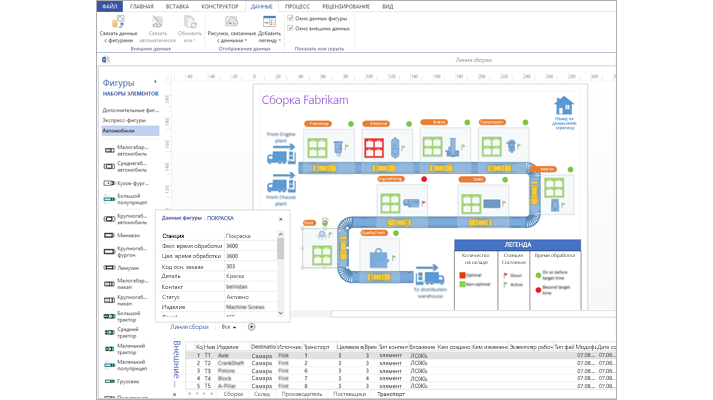Click the Destination column header
The width and height of the screenshot is (713, 400).
click(263, 347)
